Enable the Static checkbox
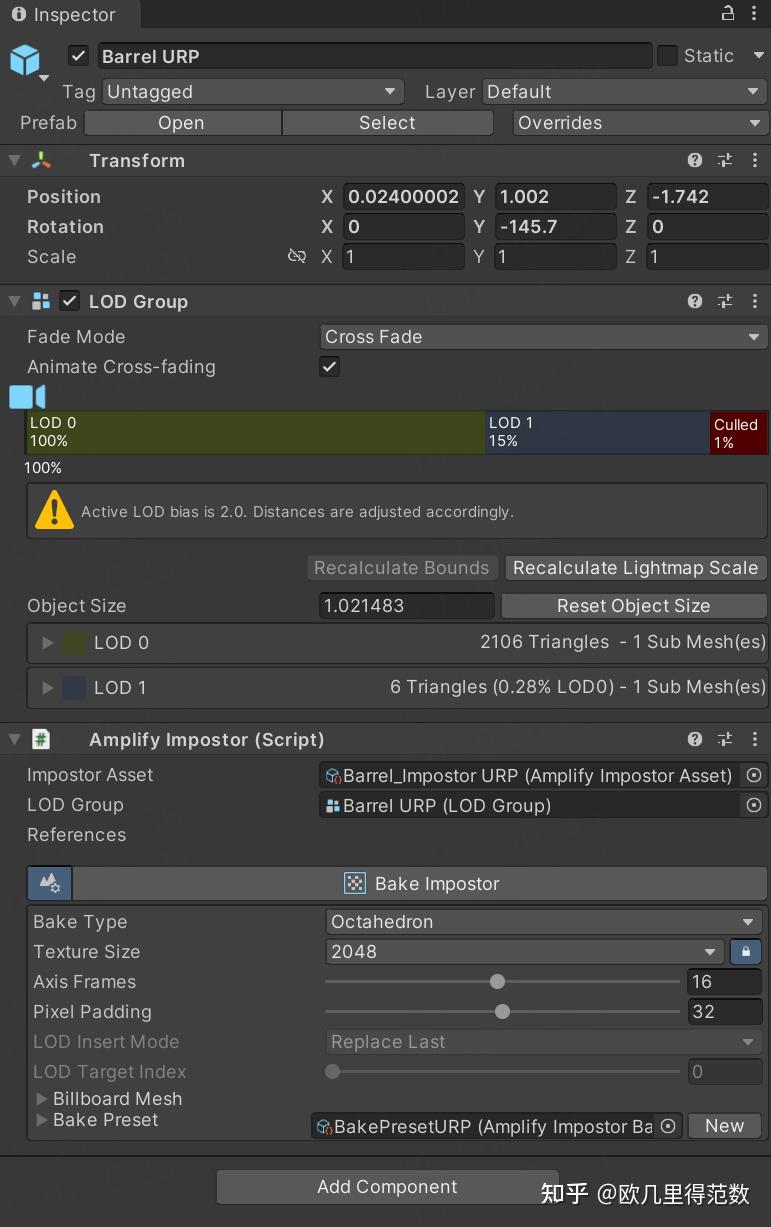Image resolution: width=771 pixels, height=1227 pixels. click(667, 56)
